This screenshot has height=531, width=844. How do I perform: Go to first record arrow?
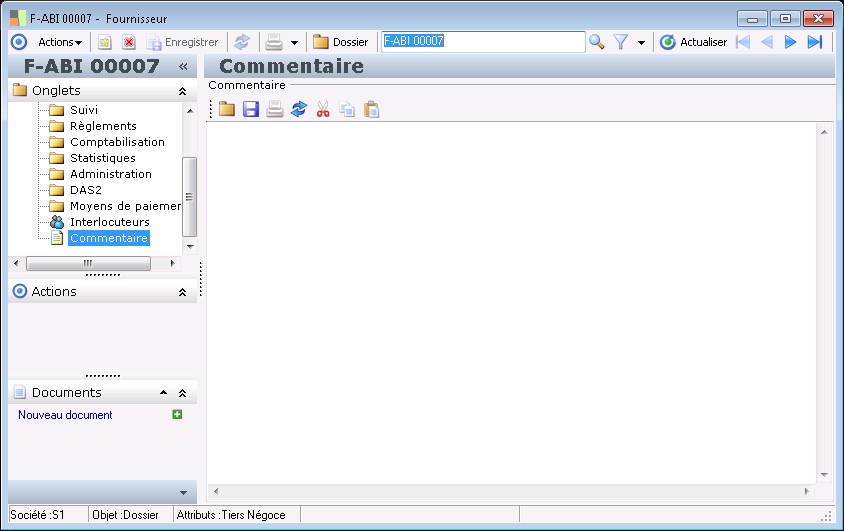pyautogui.click(x=743, y=42)
